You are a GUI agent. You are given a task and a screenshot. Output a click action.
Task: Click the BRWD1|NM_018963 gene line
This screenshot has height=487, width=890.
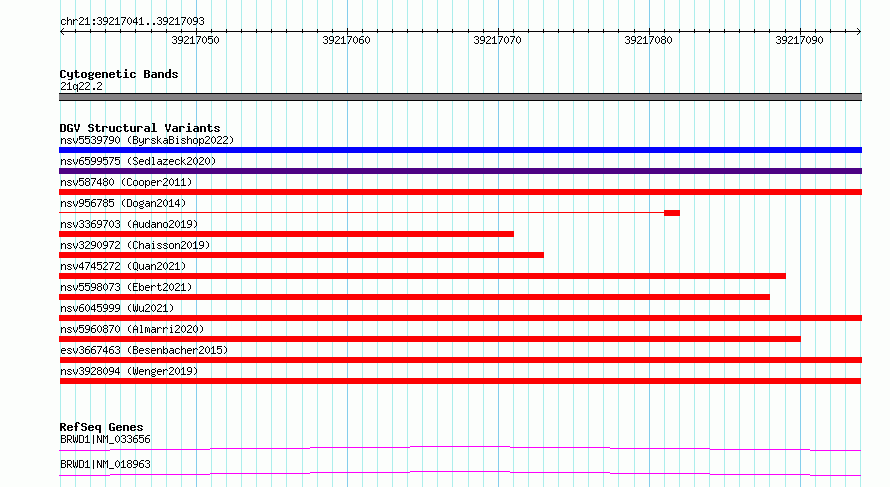pos(460,473)
